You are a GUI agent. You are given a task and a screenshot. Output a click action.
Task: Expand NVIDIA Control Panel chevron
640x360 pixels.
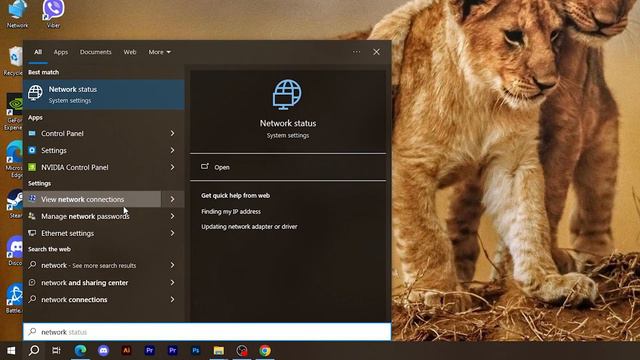173,167
